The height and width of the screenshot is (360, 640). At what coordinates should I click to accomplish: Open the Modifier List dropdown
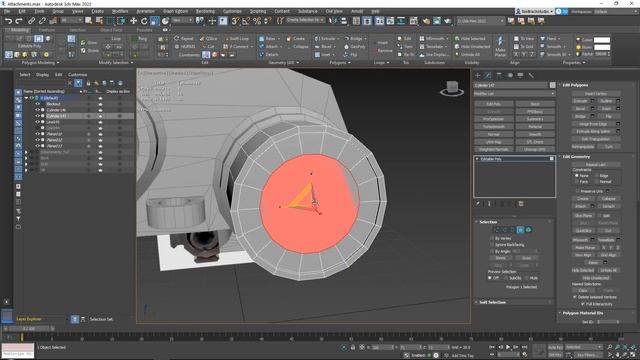515,93
